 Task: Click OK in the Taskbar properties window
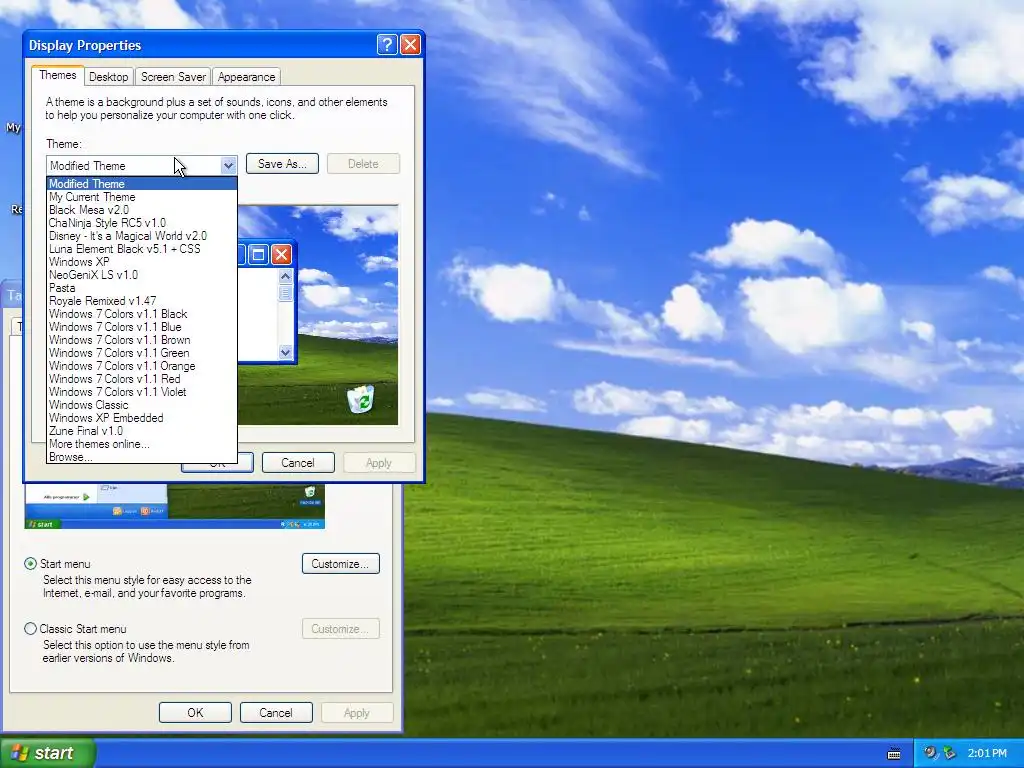point(195,712)
